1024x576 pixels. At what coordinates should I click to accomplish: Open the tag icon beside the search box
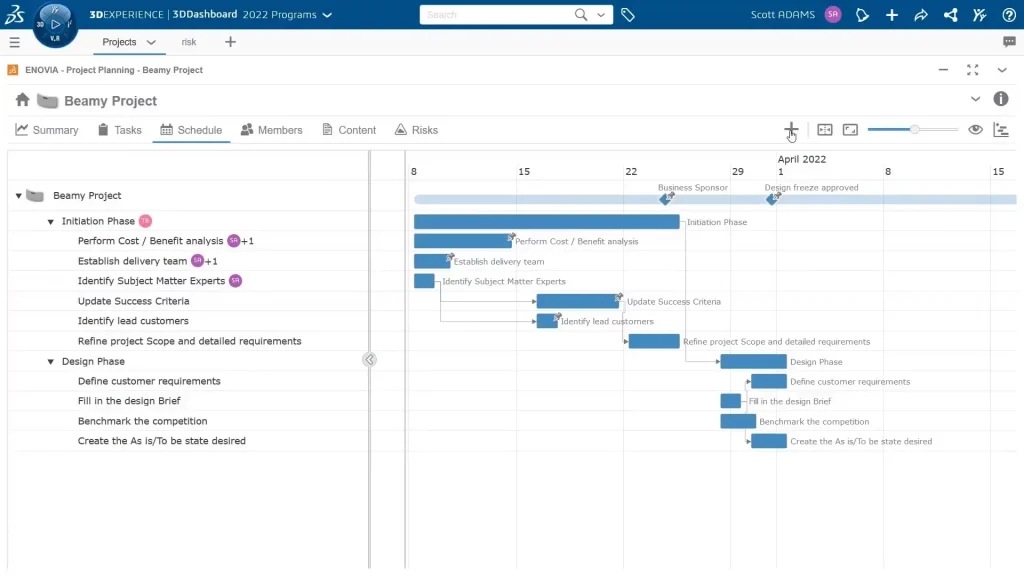click(628, 15)
